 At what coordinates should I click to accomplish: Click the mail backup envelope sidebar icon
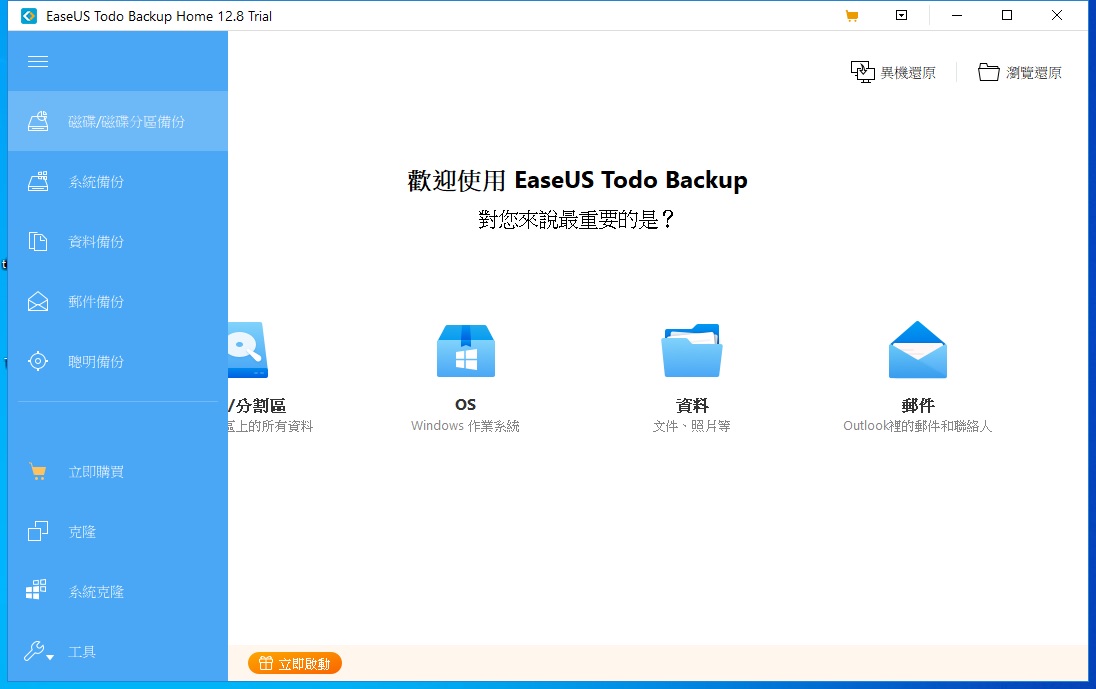coord(38,301)
